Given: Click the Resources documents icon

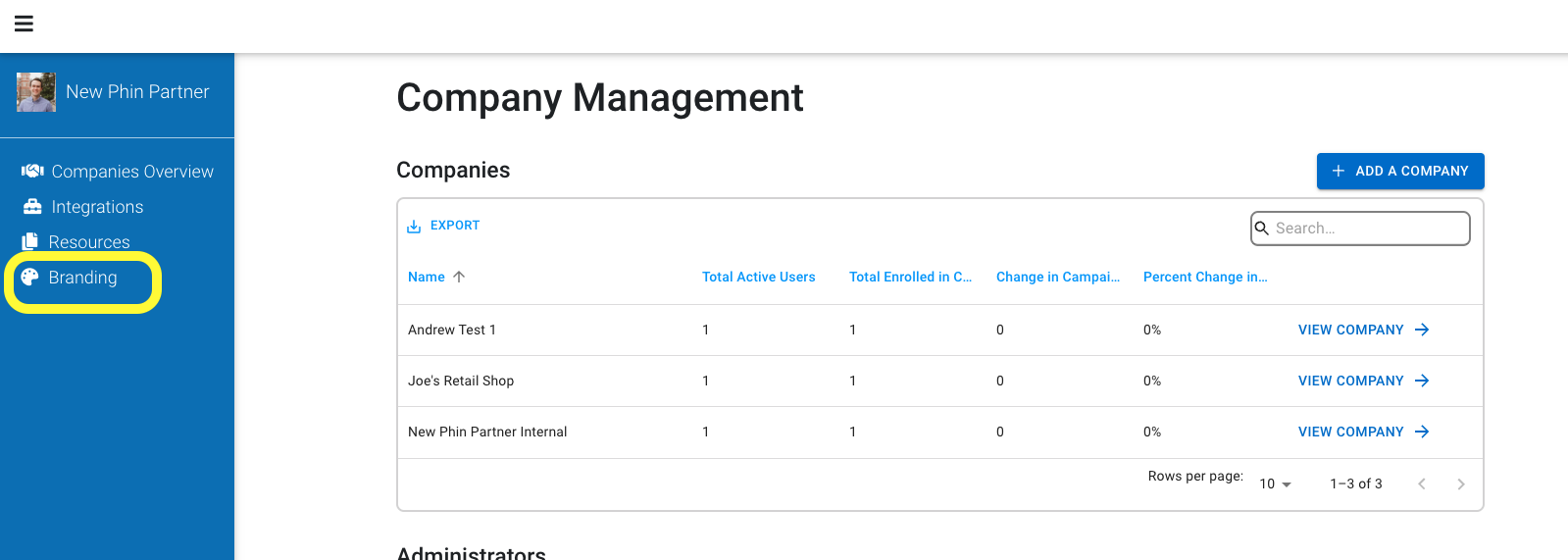Looking at the screenshot, I should (30, 241).
